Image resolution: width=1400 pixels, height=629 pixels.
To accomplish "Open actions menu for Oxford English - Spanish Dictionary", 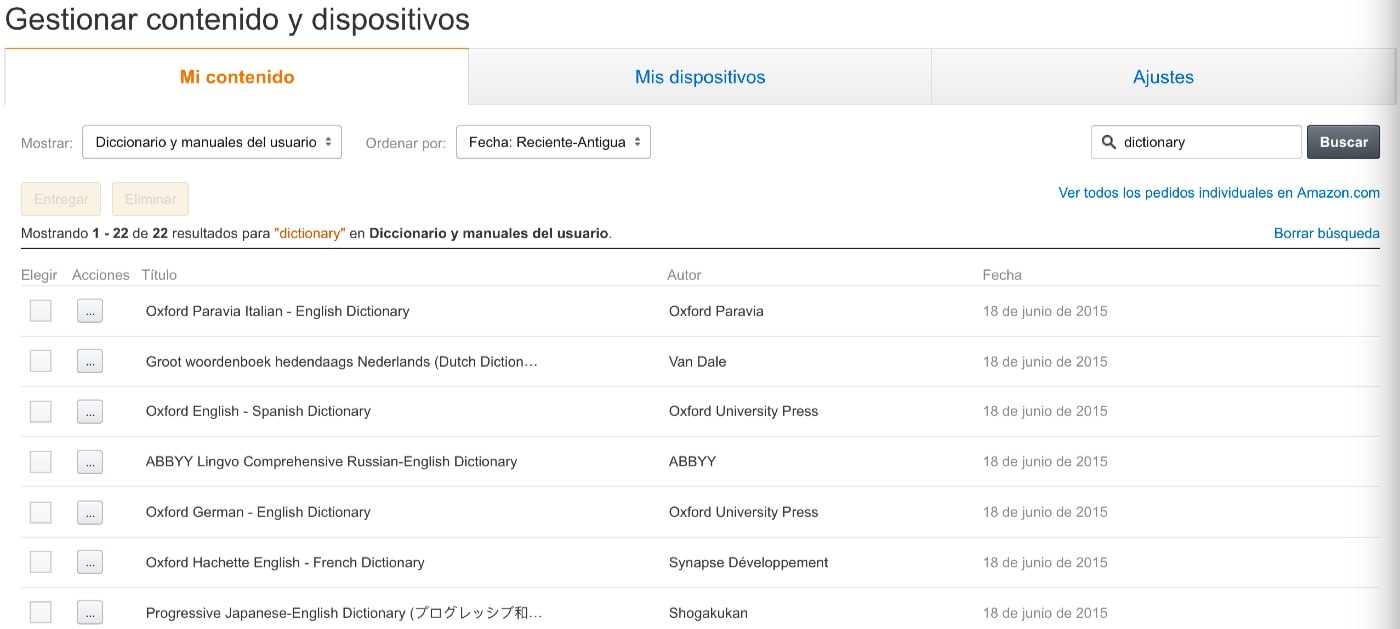I will (90, 411).
